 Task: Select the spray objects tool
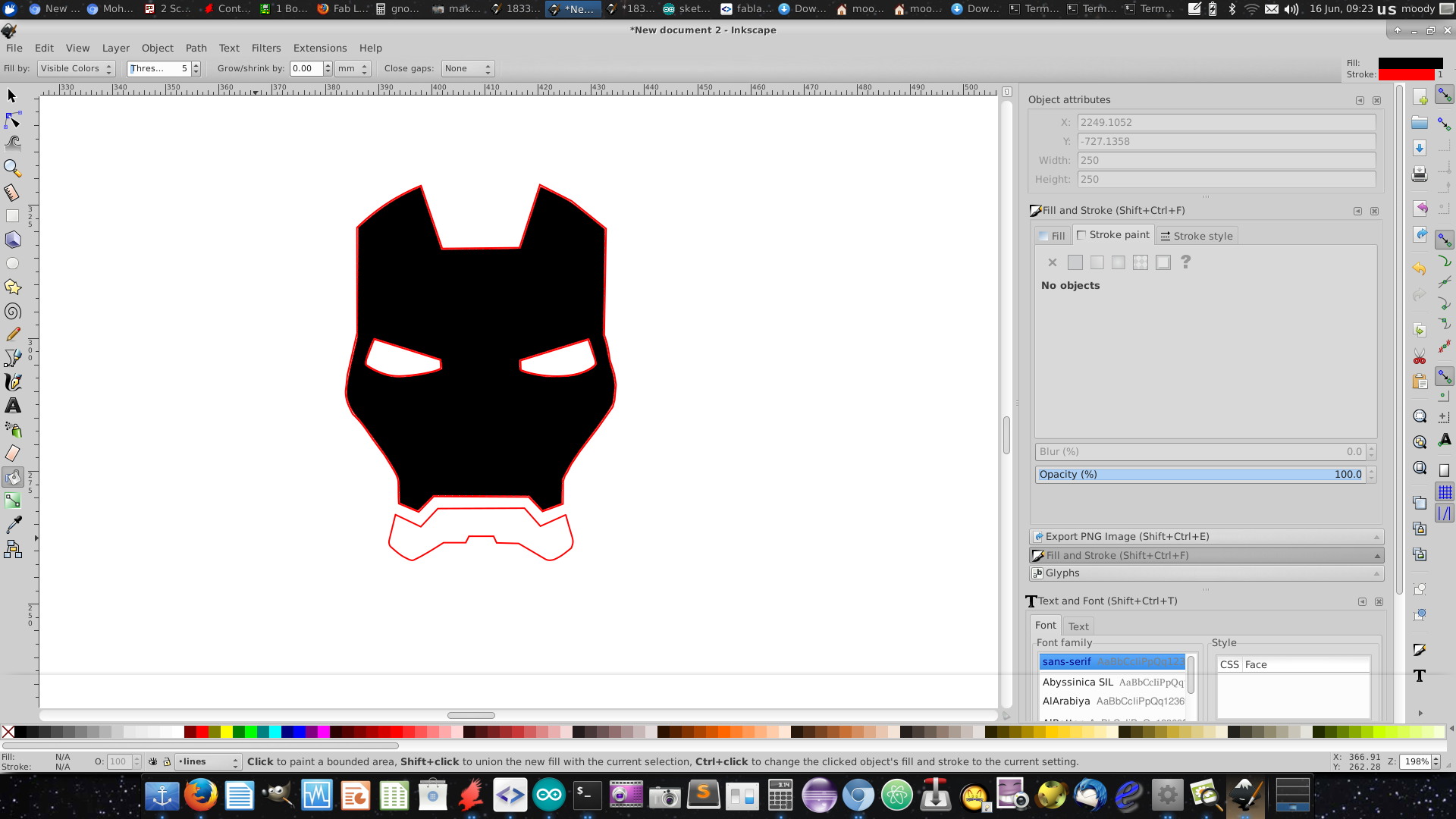click(12, 429)
